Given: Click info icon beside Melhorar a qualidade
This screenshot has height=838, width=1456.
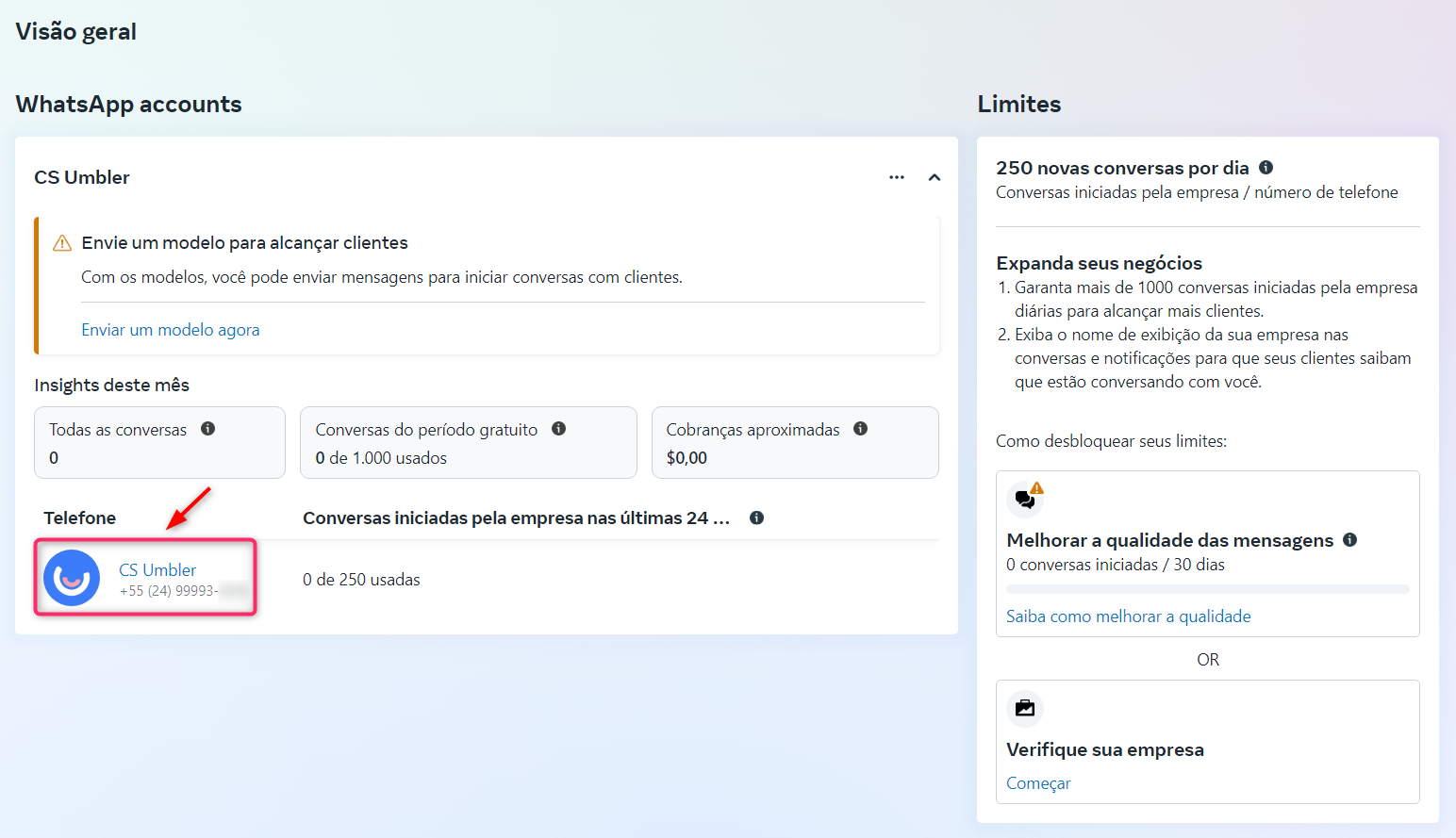Looking at the screenshot, I should click(1349, 540).
